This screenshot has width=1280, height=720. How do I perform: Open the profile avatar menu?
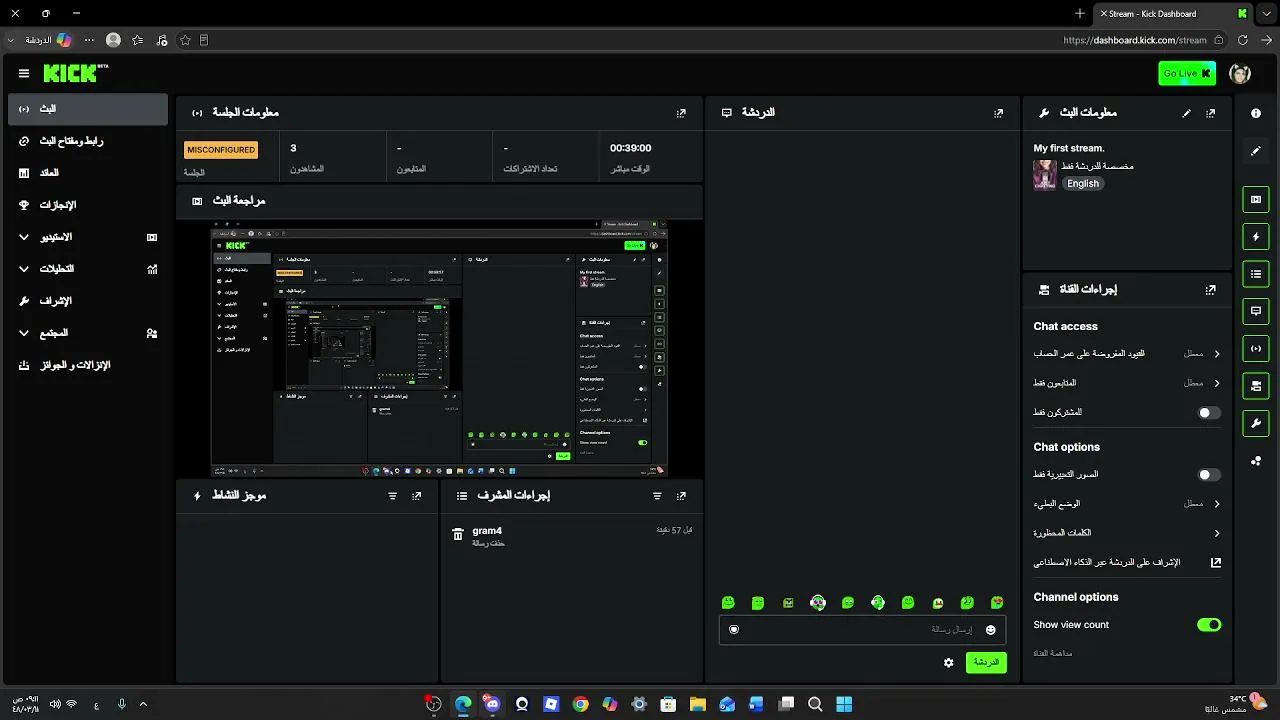(1240, 73)
